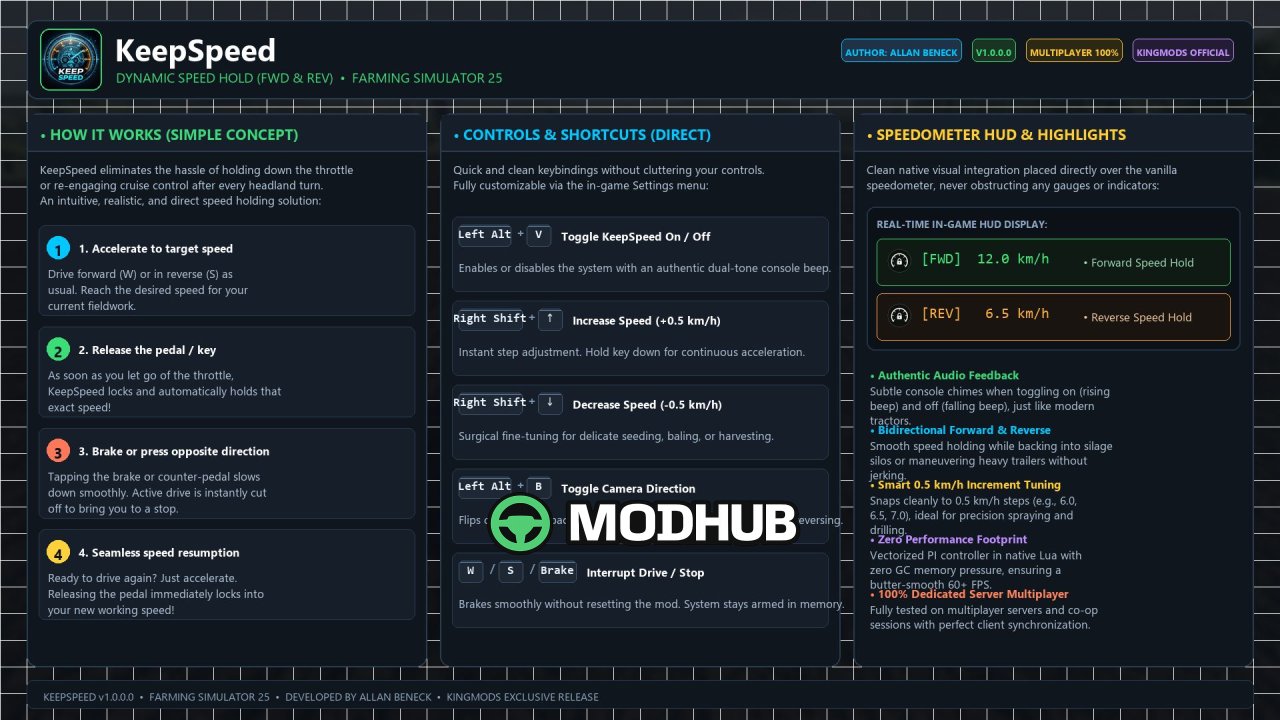1280x720 pixels.
Task: Click the MULTIPLAYER 100% badge
Action: coord(1074,51)
